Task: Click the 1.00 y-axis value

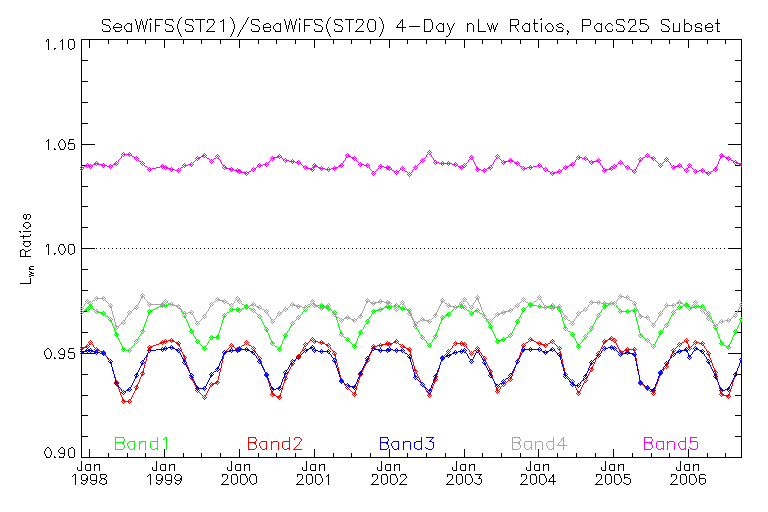Action: 60,249
